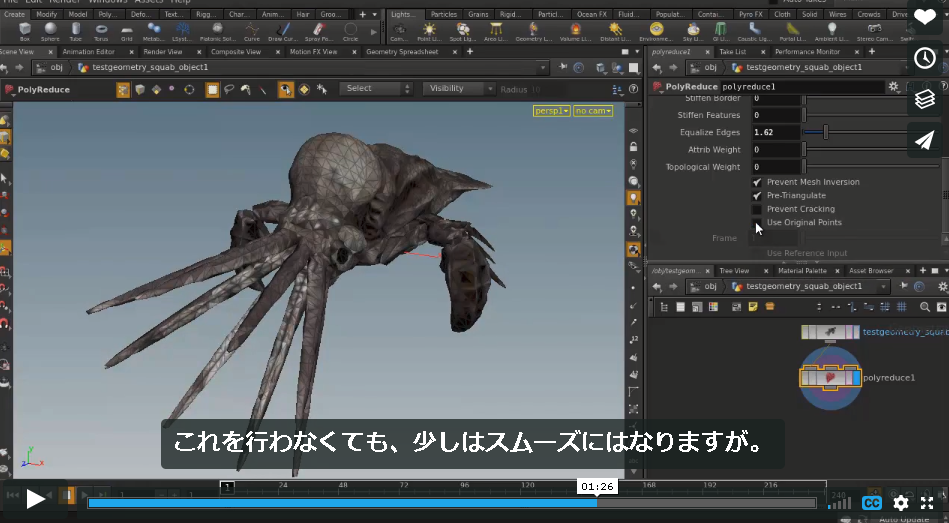Screen dimensions: 949x523
Task: Add a Point Light from shelf
Action: (x=429, y=31)
